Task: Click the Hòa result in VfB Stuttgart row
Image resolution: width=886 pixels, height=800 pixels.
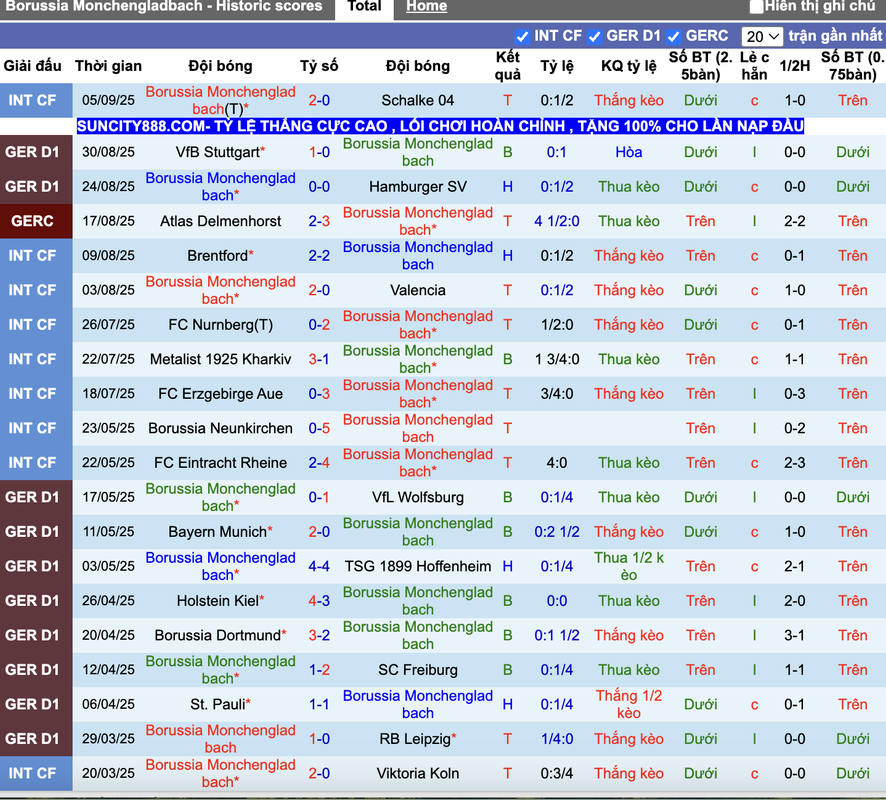Action: [628, 153]
